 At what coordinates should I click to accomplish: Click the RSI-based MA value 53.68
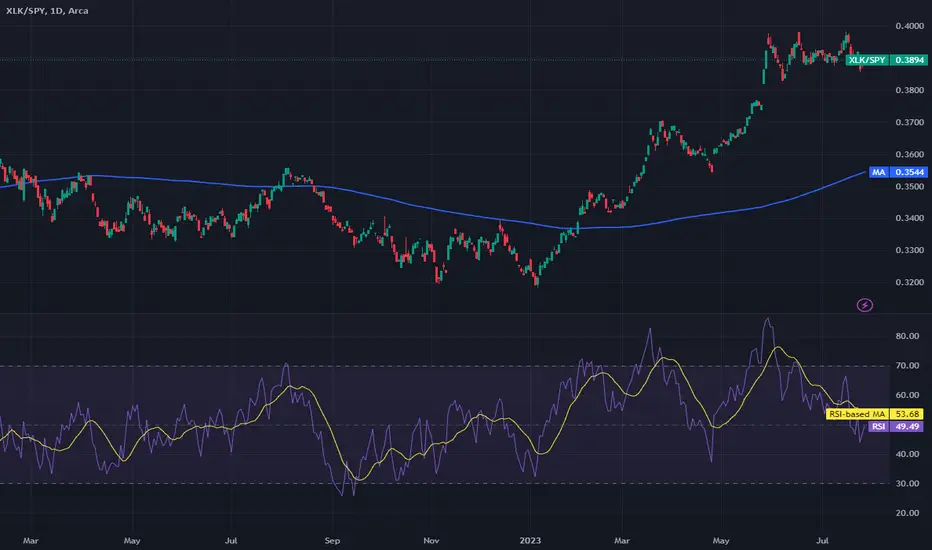click(907, 414)
